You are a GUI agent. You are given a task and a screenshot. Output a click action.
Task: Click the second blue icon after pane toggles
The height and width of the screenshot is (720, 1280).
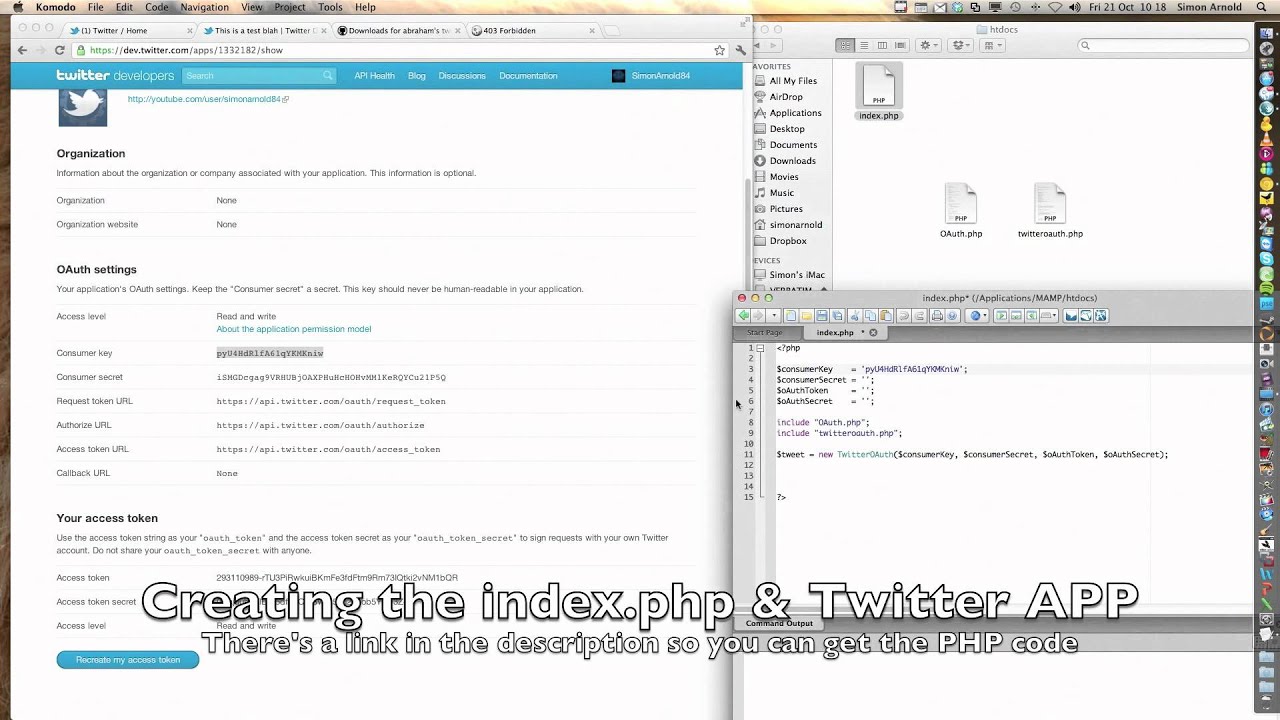pyautogui.click(x=1085, y=316)
